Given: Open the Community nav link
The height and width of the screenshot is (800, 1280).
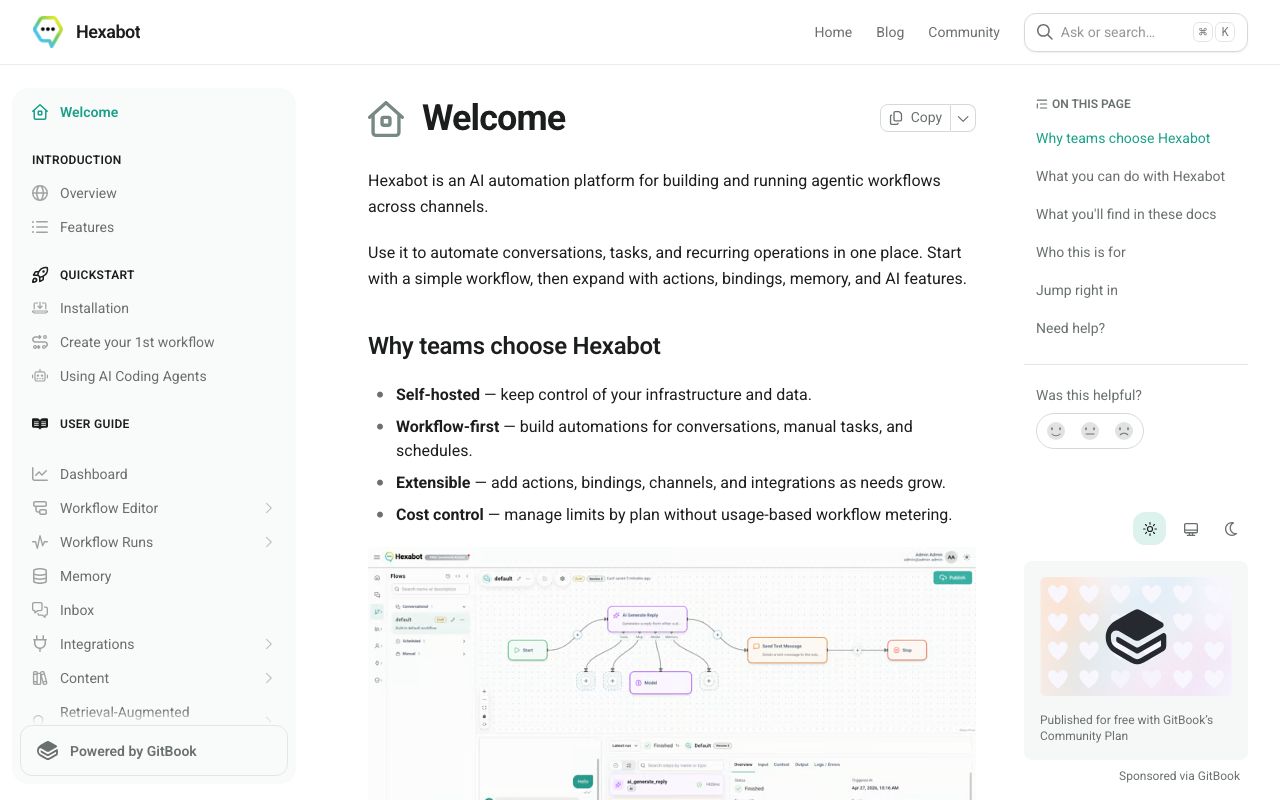Looking at the screenshot, I should coord(964,32).
